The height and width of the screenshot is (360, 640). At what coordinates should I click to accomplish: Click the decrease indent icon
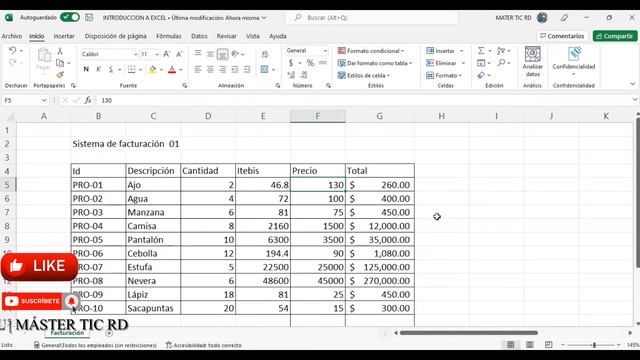click(235, 70)
